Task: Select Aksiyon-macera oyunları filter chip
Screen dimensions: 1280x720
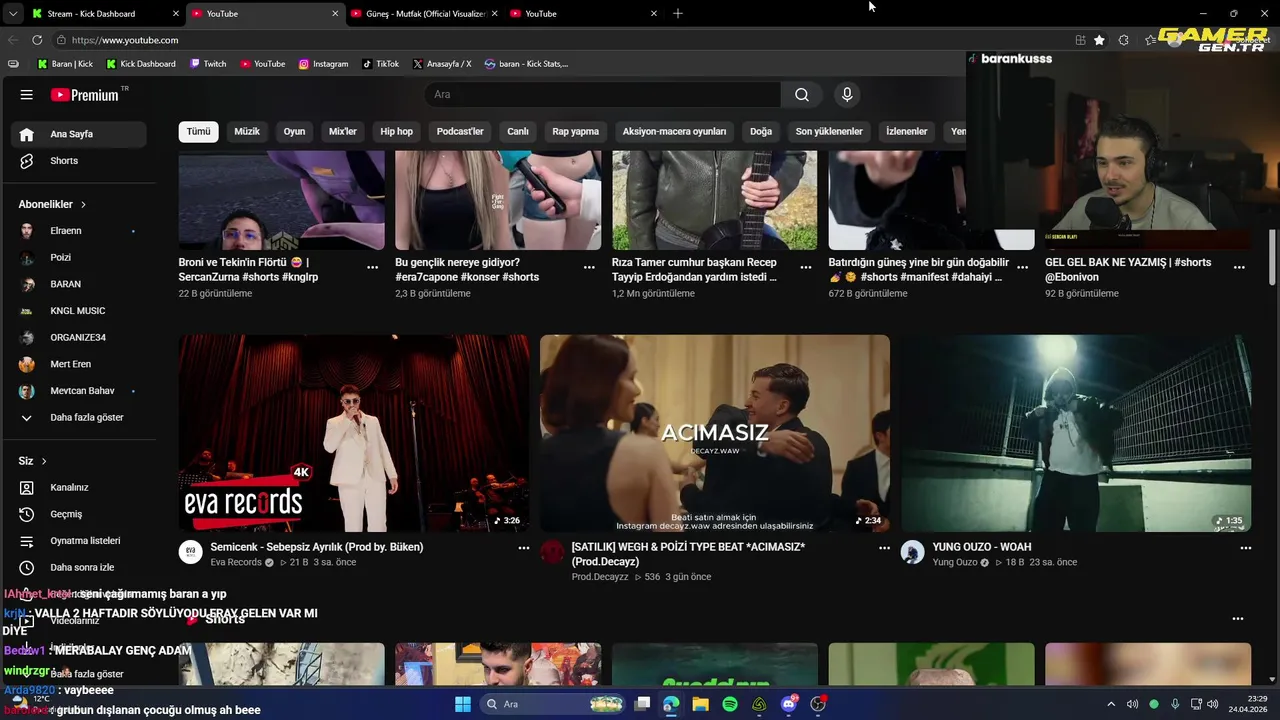Action: (674, 131)
